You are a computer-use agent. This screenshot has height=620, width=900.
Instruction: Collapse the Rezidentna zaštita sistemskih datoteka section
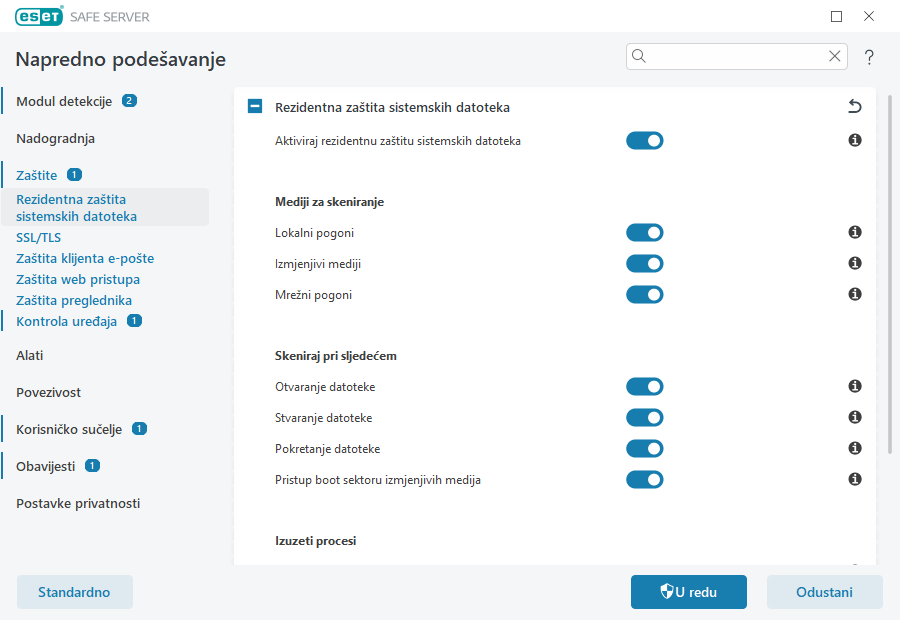(254, 105)
